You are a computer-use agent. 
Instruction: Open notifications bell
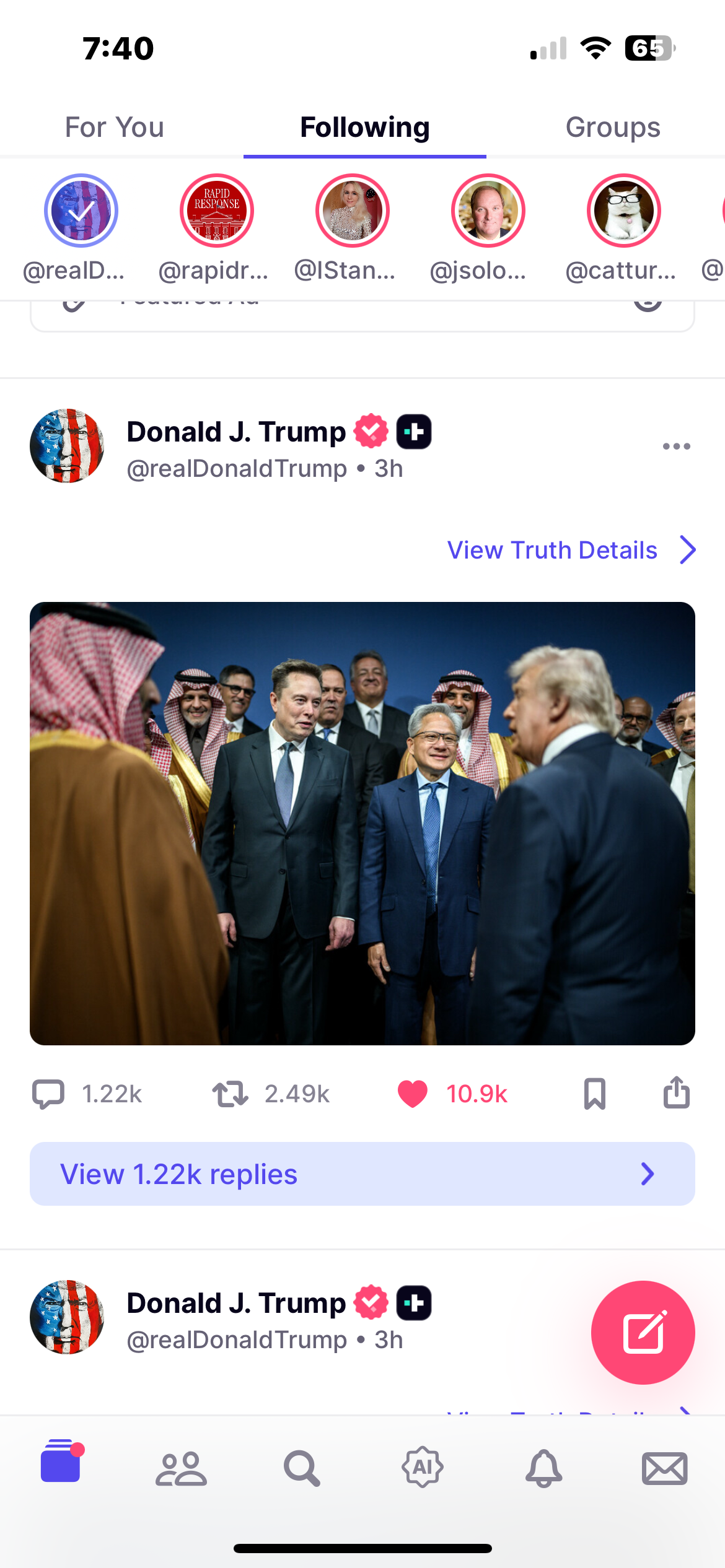(543, 1468)
